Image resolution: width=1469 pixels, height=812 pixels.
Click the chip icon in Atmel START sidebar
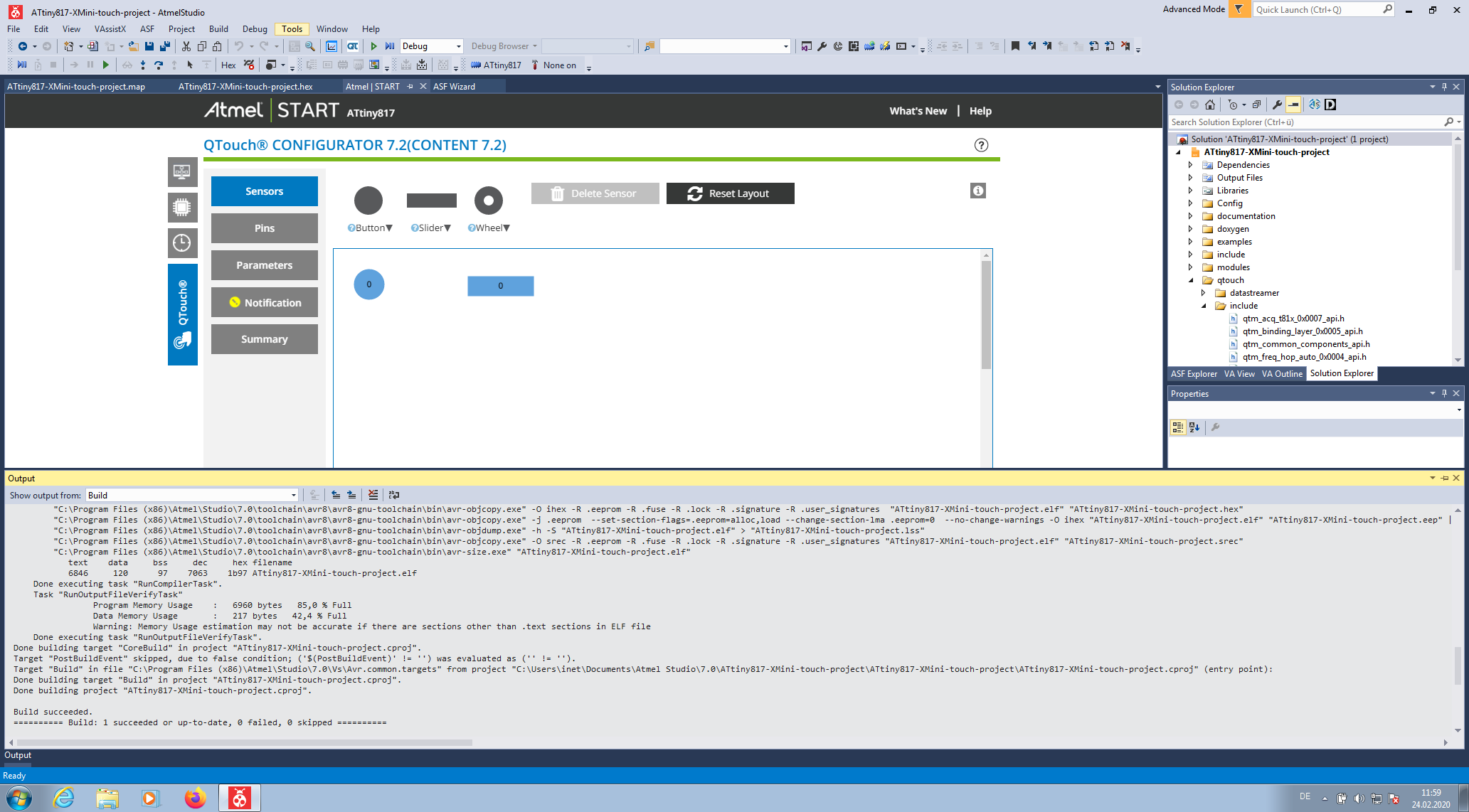[x=182, y=208]
